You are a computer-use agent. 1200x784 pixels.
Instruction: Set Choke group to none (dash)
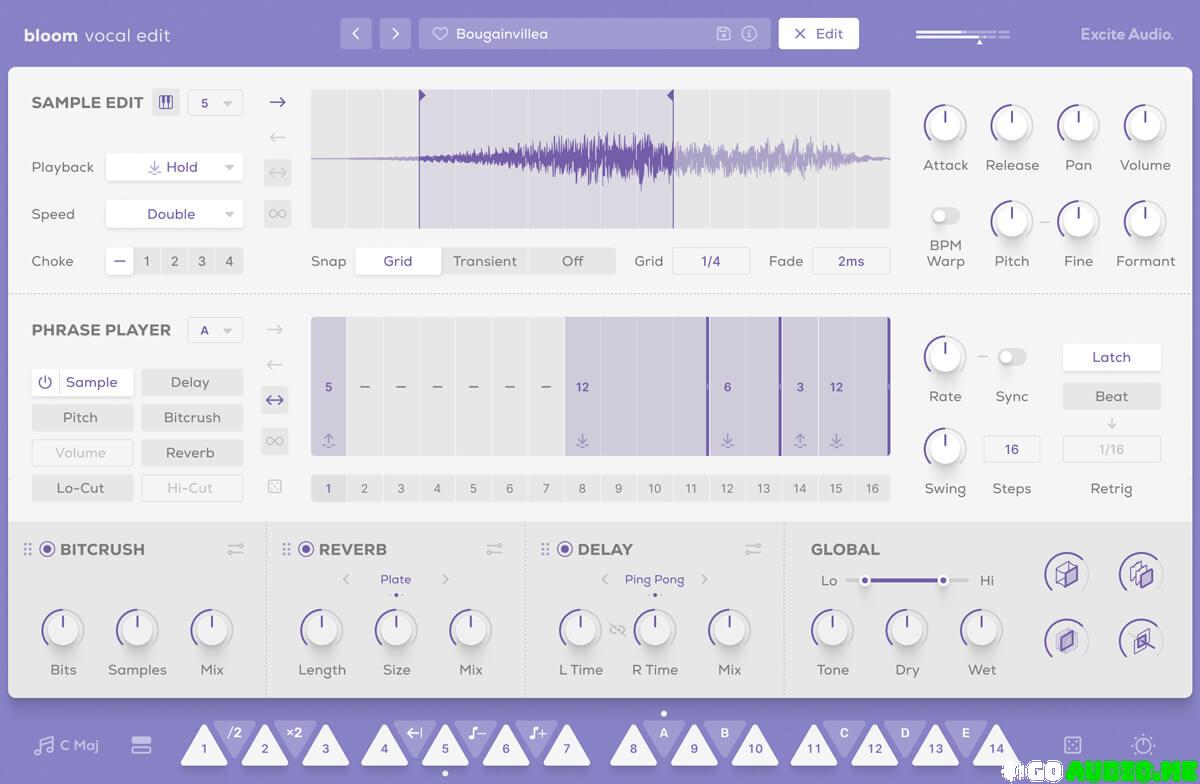tap(120, 261)
